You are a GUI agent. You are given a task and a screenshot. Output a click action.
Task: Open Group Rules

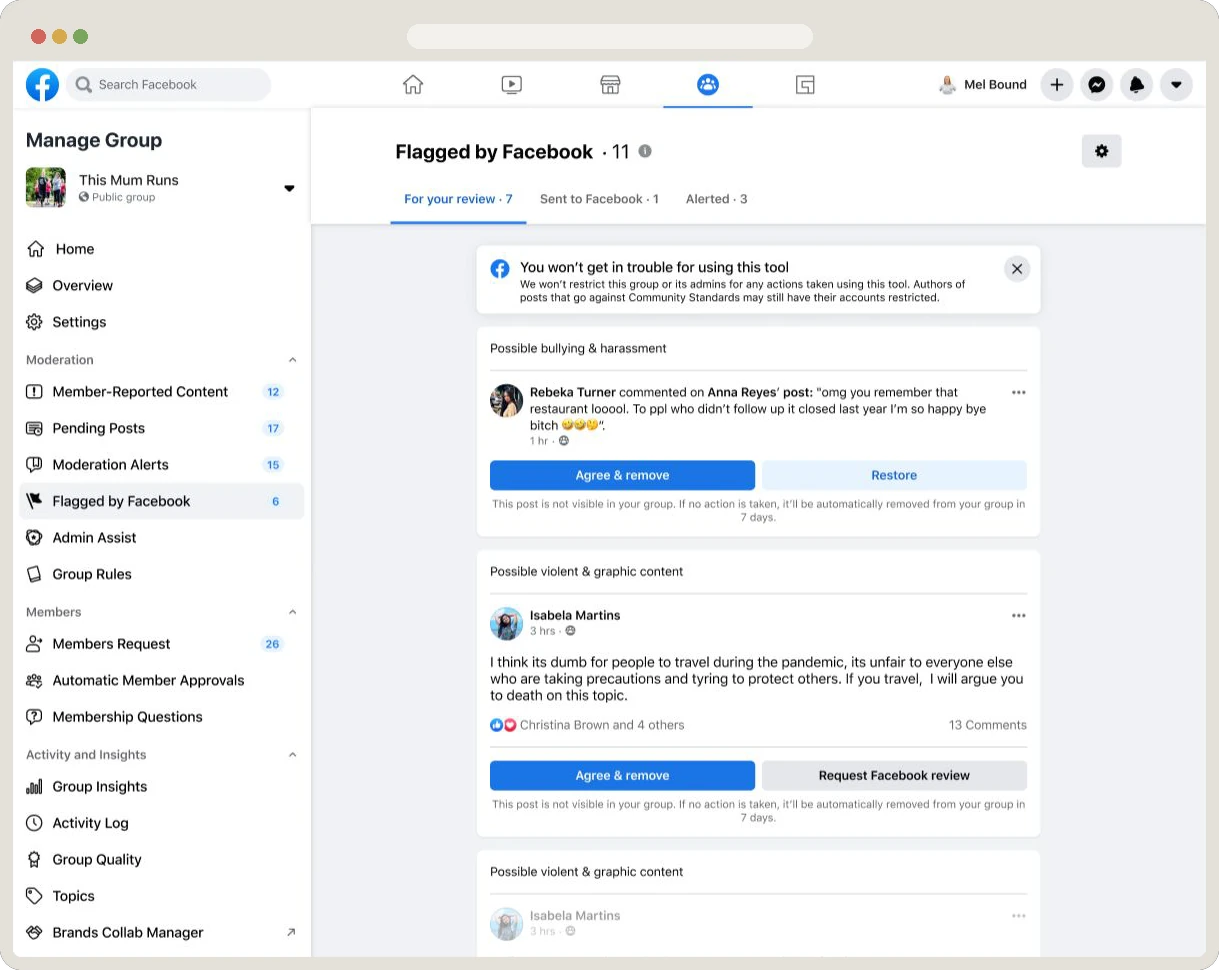click(x=161, y=574)
